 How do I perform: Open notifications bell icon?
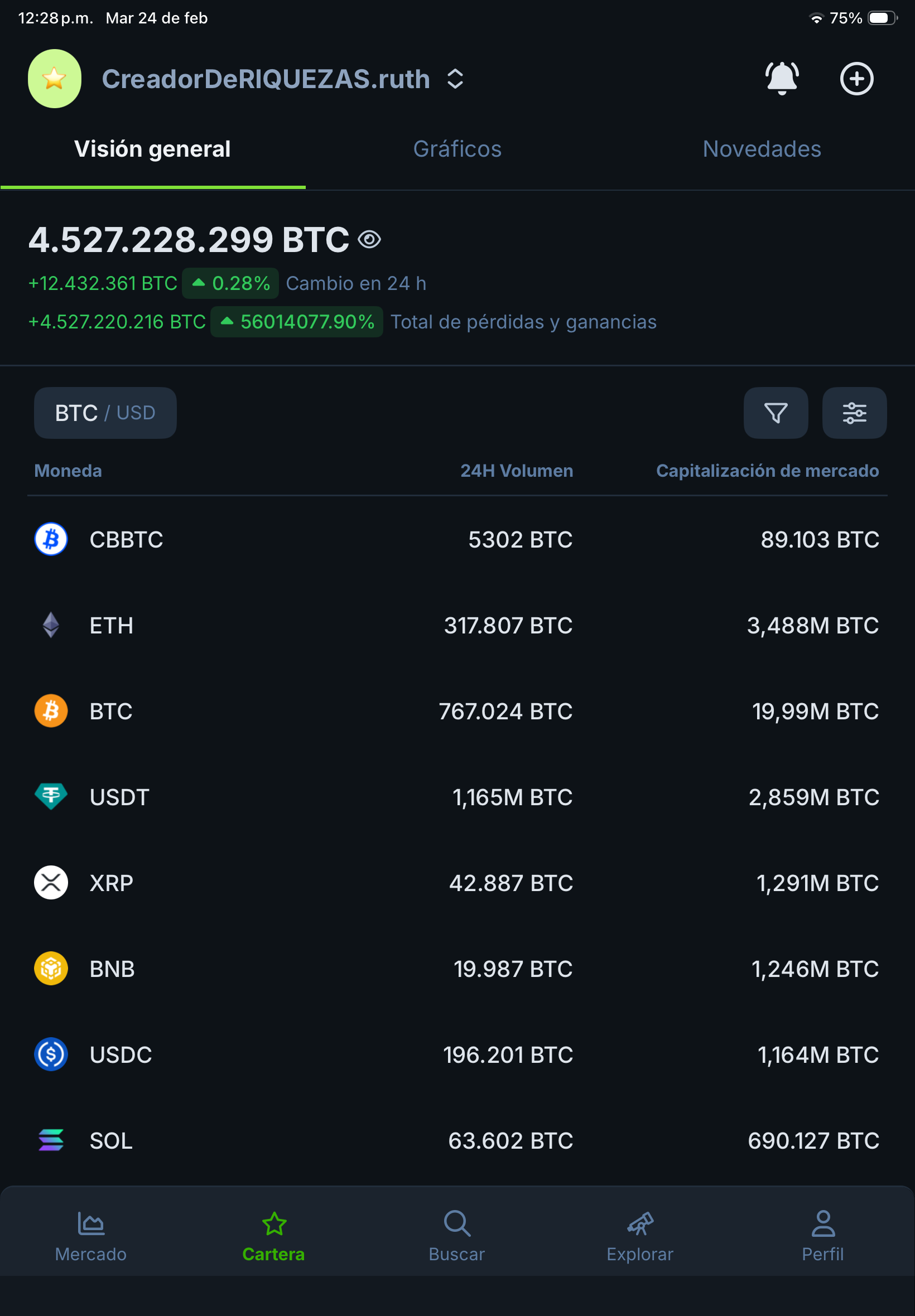click(782, 79)
